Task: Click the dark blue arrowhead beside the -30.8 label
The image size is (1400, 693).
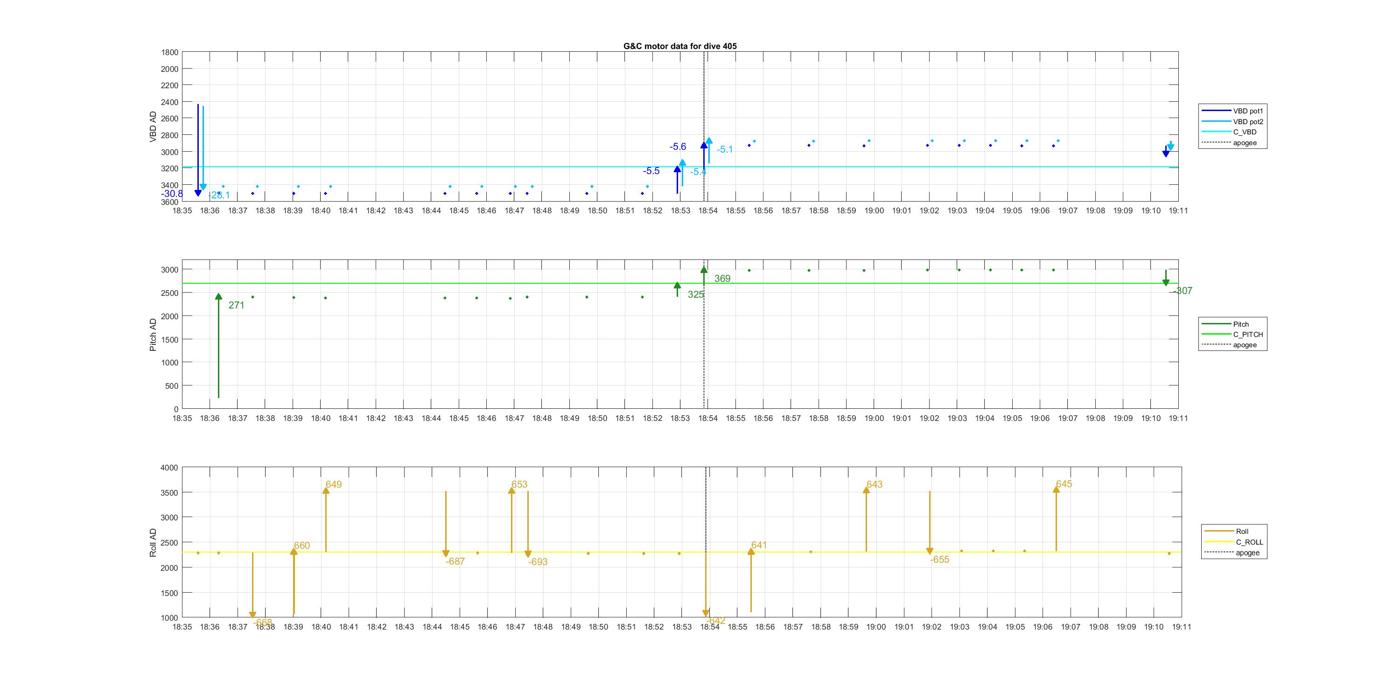Action: point(198,193)
